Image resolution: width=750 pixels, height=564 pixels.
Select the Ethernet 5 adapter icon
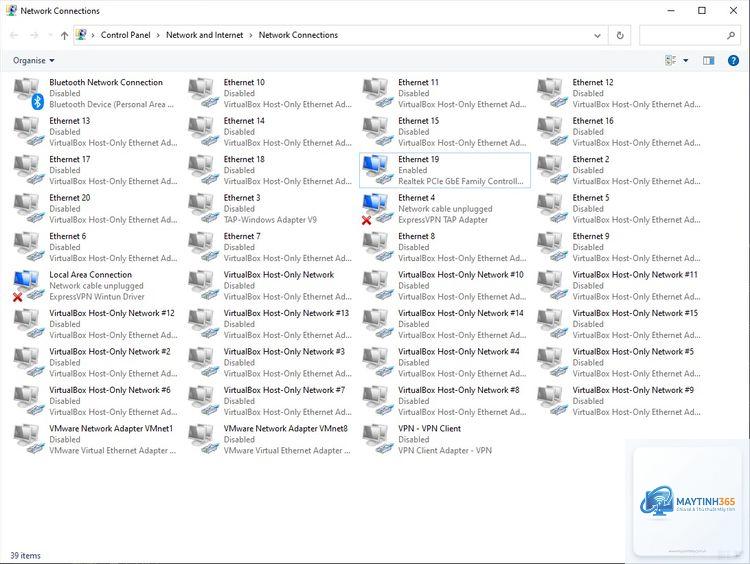pyautogui.click(x=552, y=209)
